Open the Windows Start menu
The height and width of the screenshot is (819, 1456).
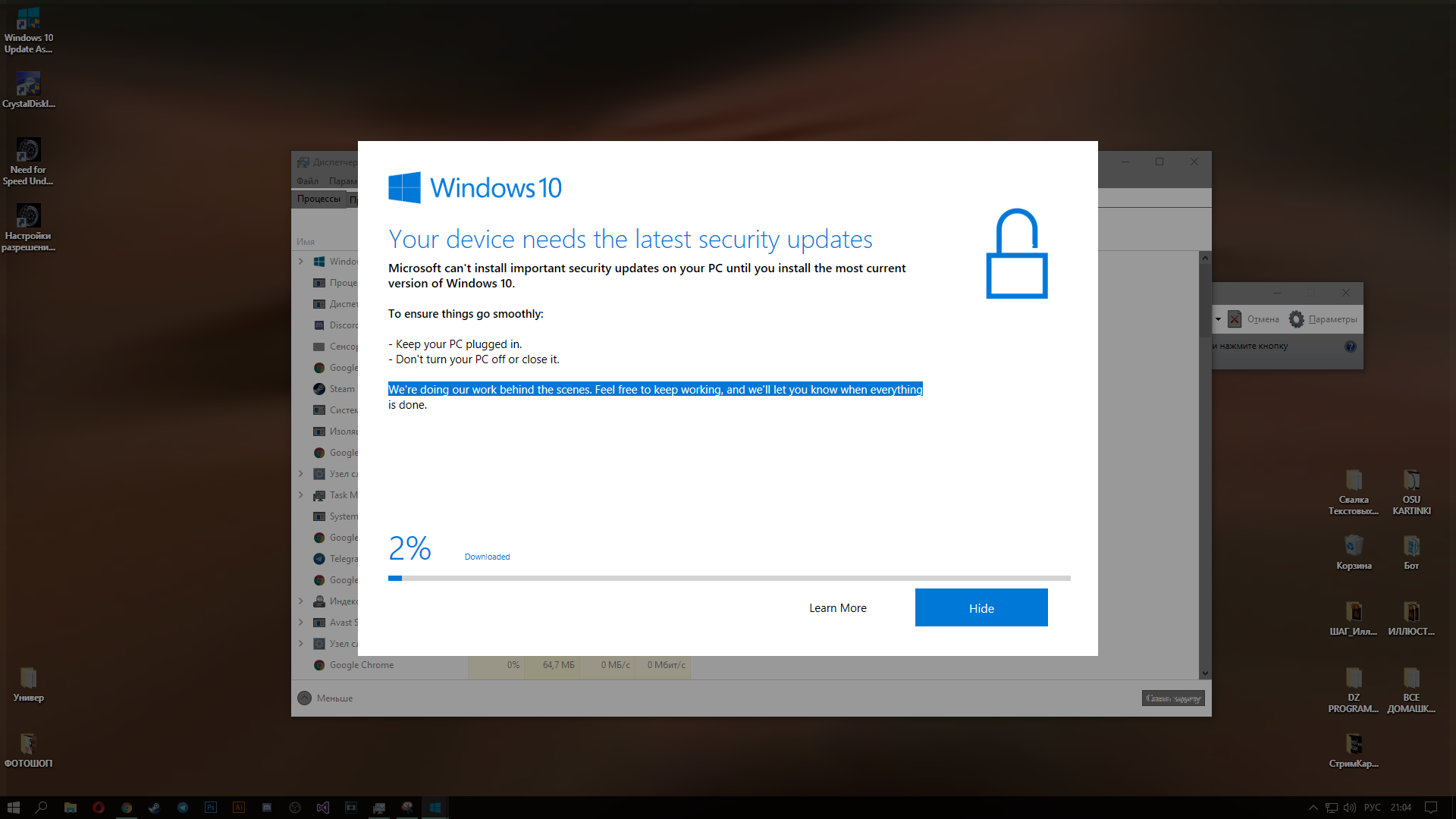point(13,808)
